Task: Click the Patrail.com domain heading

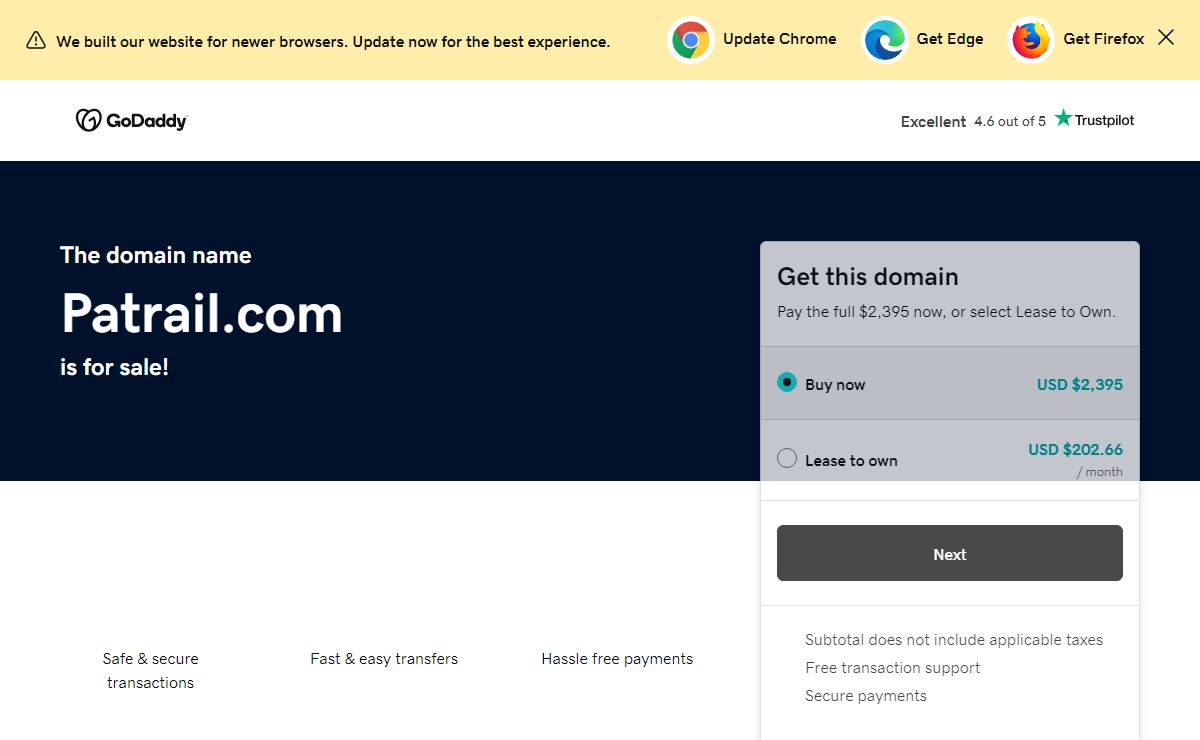Action: tap(202, 313)
